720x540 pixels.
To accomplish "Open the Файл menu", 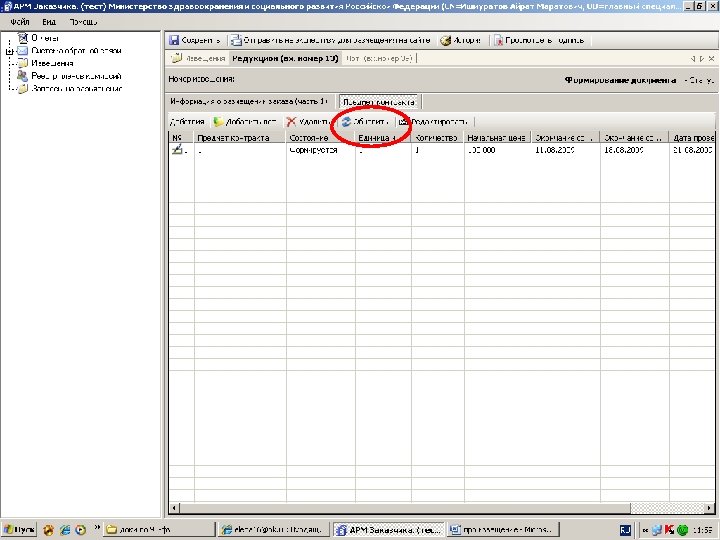I will [x=20, y=22].
